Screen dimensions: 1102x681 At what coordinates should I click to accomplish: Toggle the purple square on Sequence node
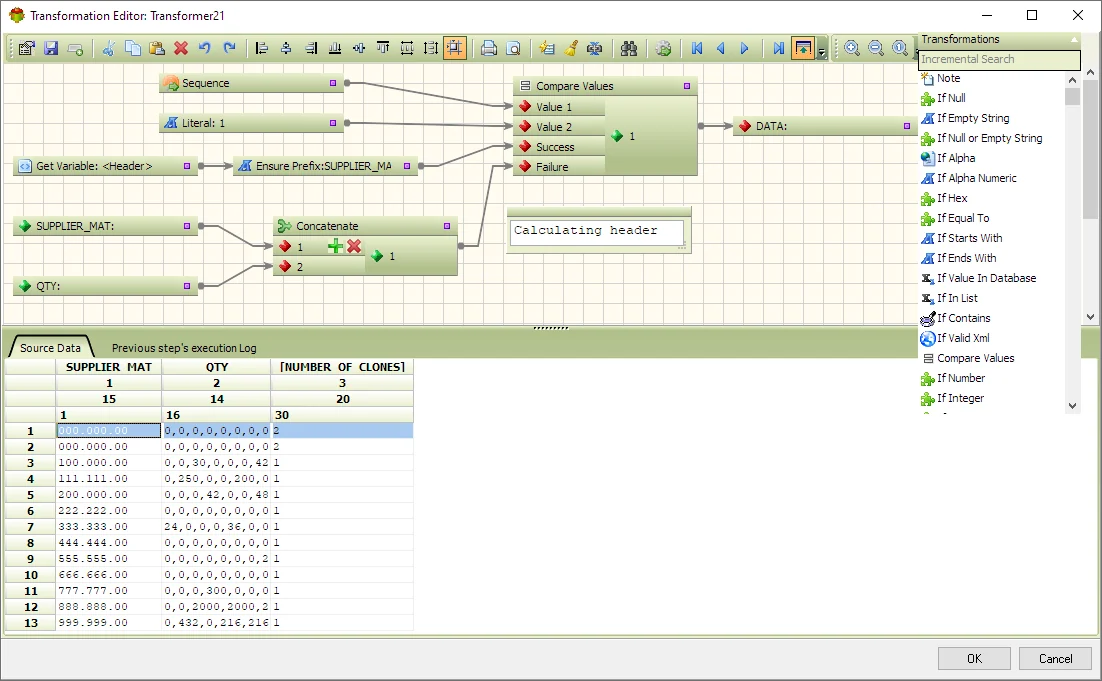[333, 83]
